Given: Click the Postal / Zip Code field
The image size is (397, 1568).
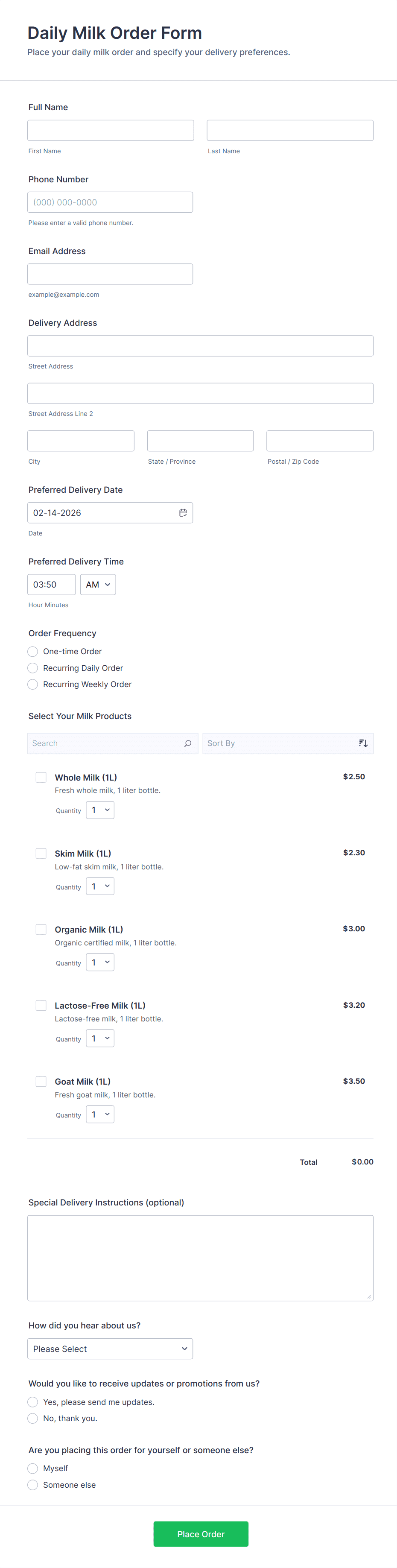Looking at the screenshot, I should (320, 441).
